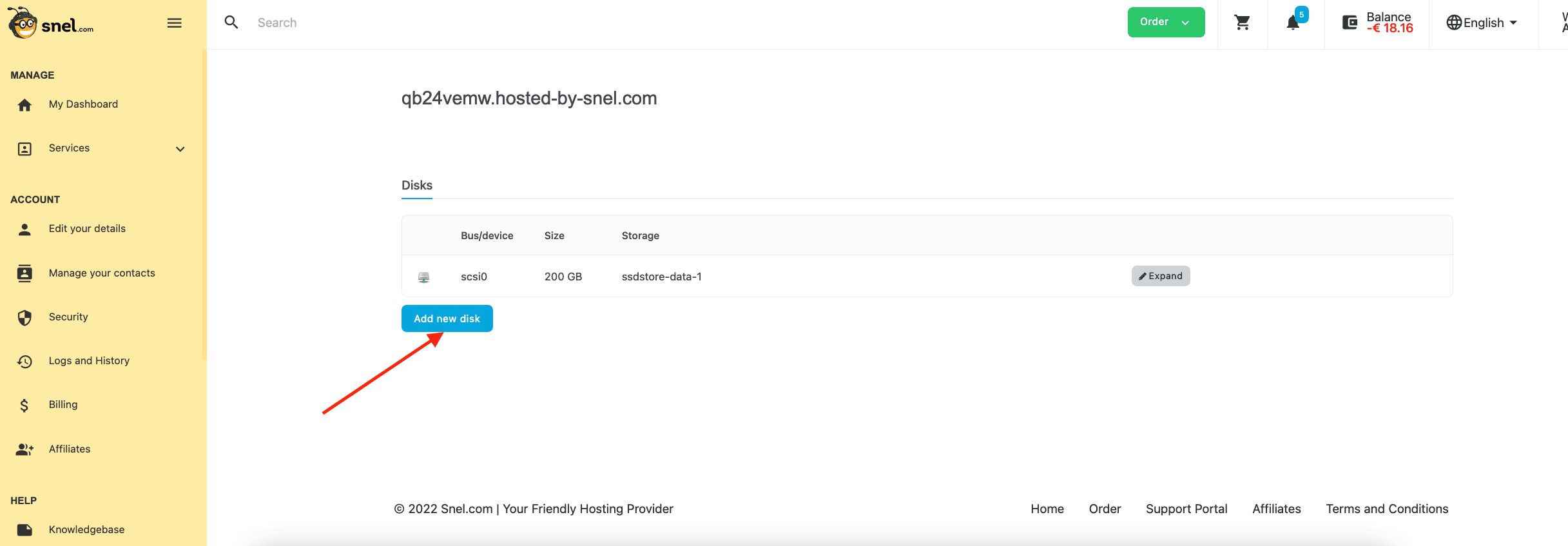The height and width of the screenshot is (546, 1568).
Task: Click the notifications bell icon
Action: point(1293,23)
